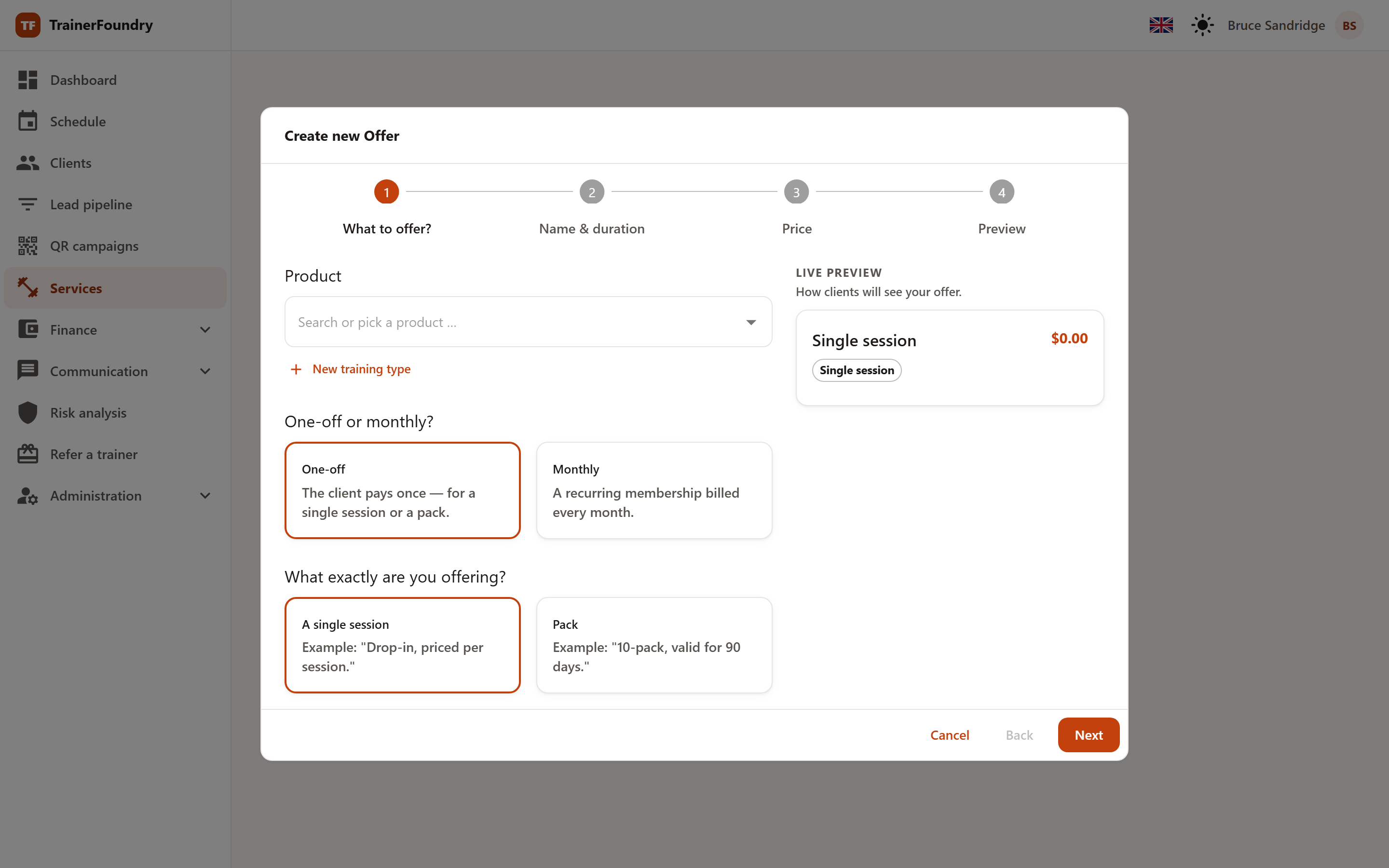
Task: Click the plus icon for new training type
Action: click(296, 369)
